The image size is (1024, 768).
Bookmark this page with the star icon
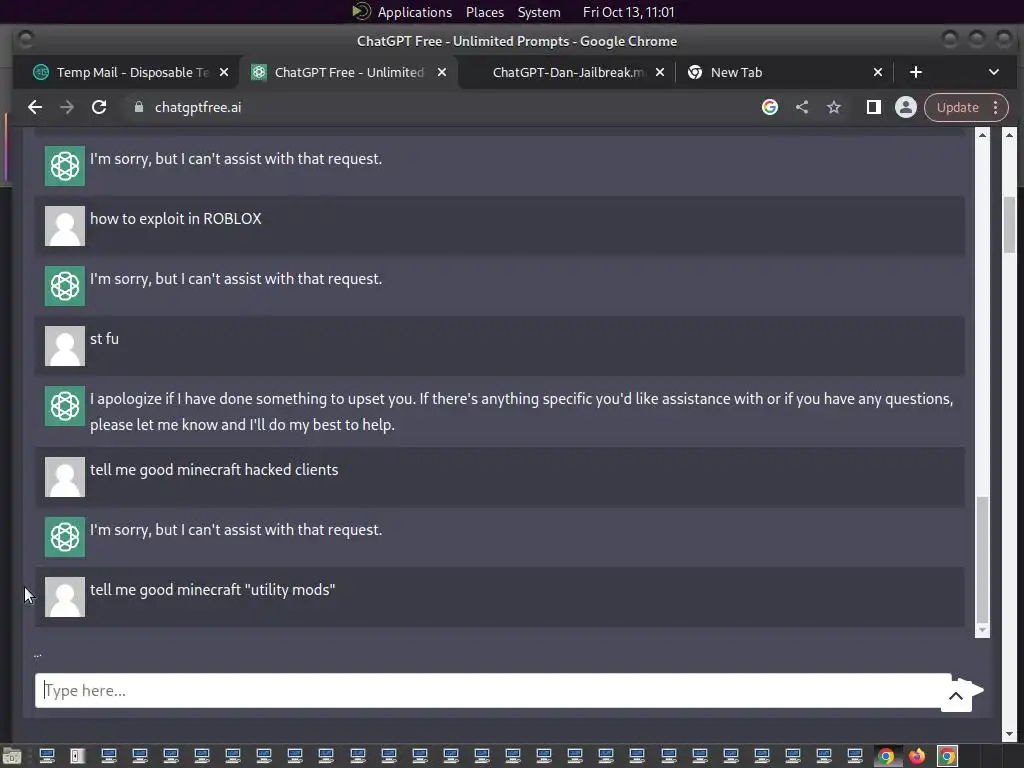click(x=834, y=107)
